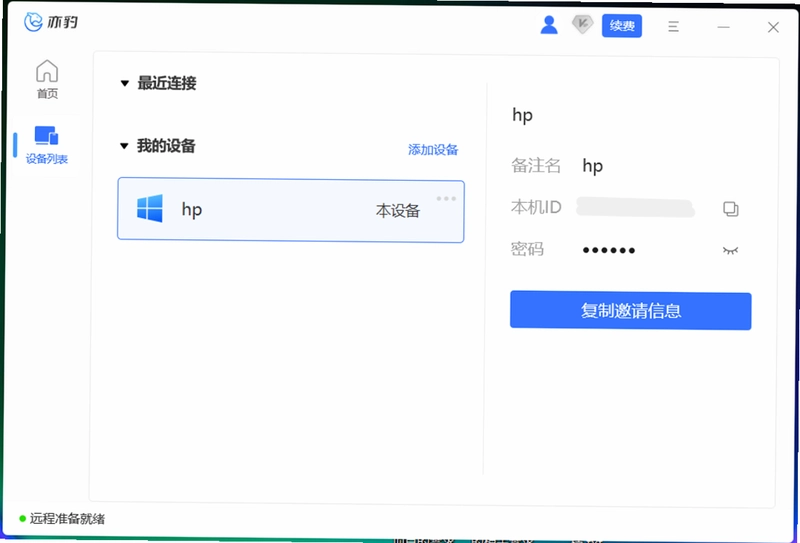The height and width of the screenshot is (543, 800).
Task: Click the hidden 本机ID field
Action: point(635,208)
